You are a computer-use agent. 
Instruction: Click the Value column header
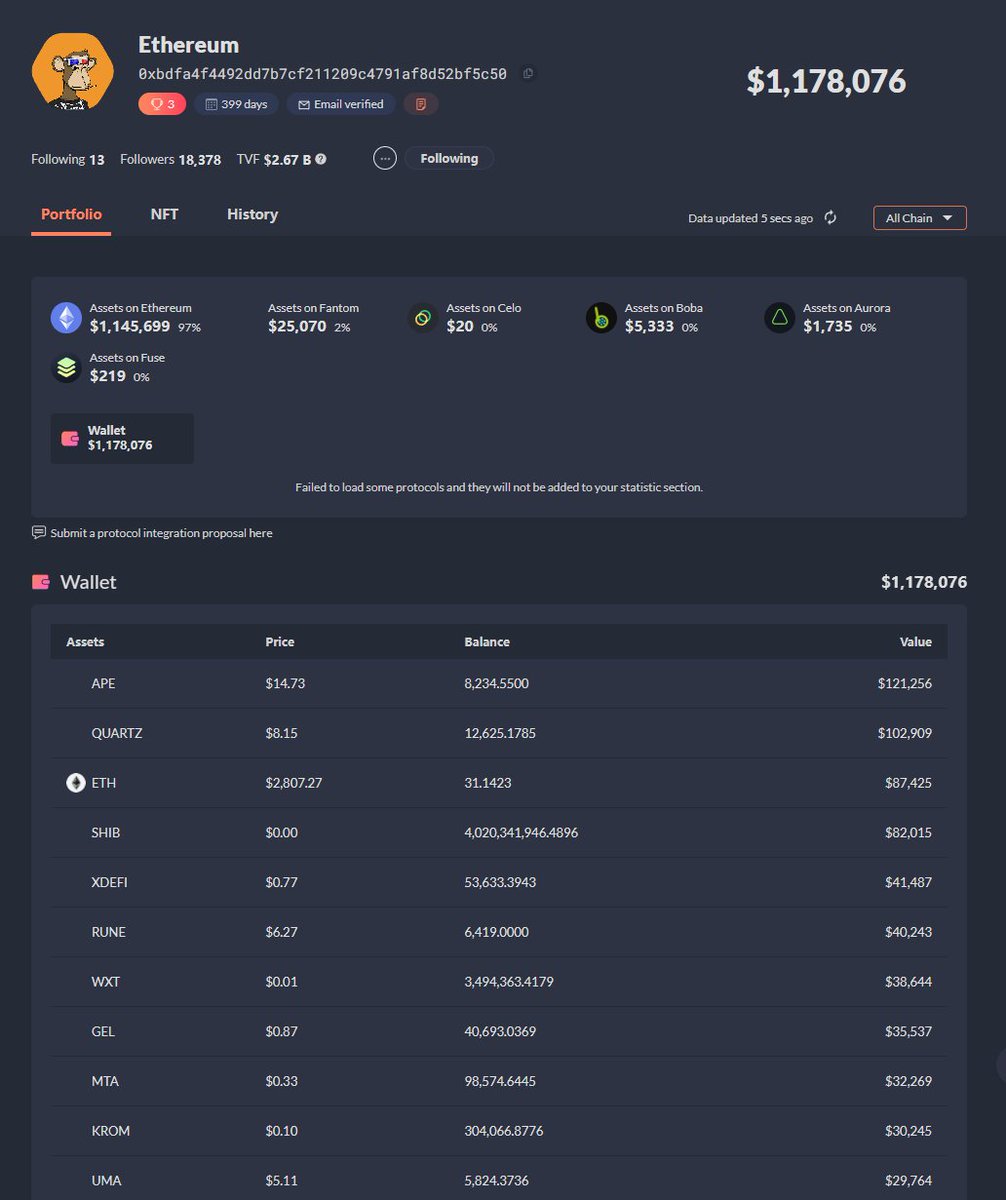coord(915,642)
